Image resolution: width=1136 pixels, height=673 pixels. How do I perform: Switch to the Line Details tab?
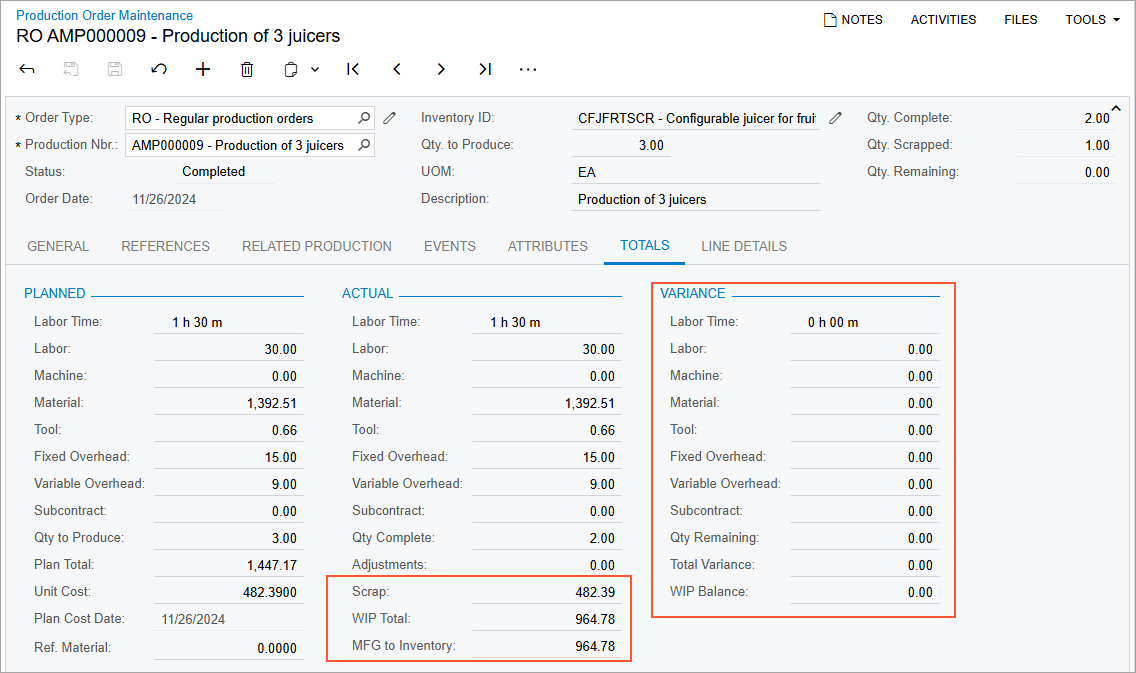click(743, 246)
